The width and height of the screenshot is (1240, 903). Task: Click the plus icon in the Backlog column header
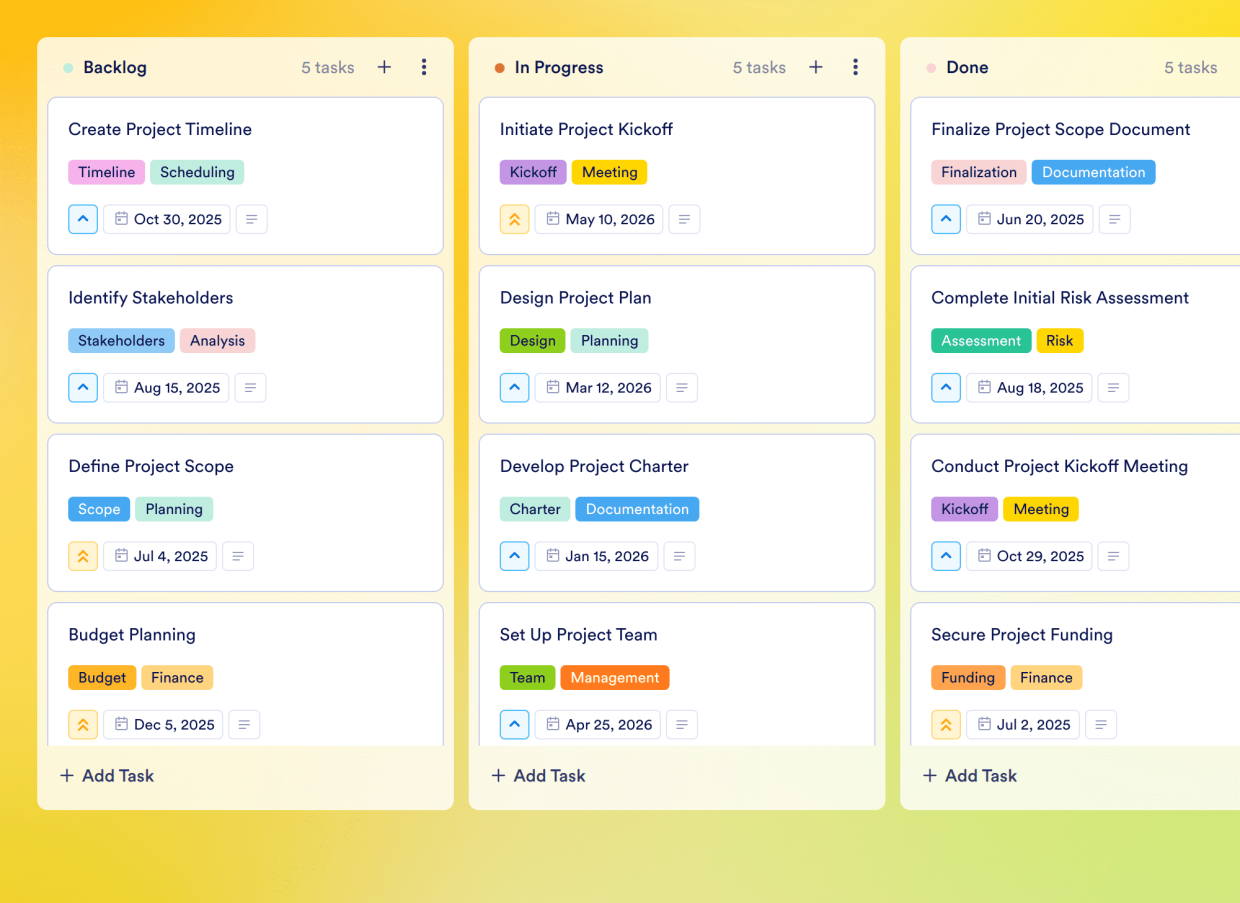pyautogui.click(x=384, y=67)
